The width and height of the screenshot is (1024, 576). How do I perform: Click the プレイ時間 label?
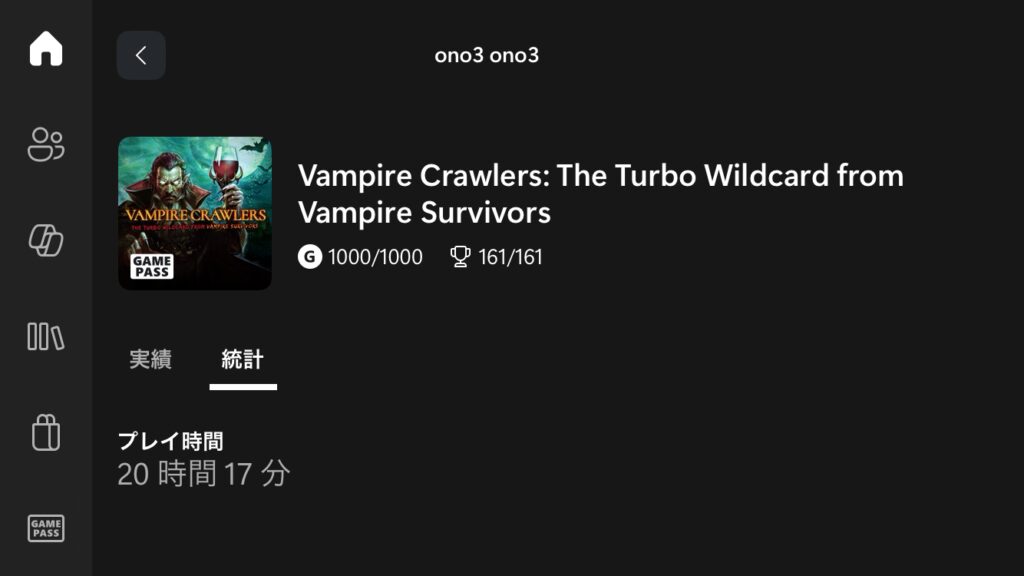coord(170,440)
